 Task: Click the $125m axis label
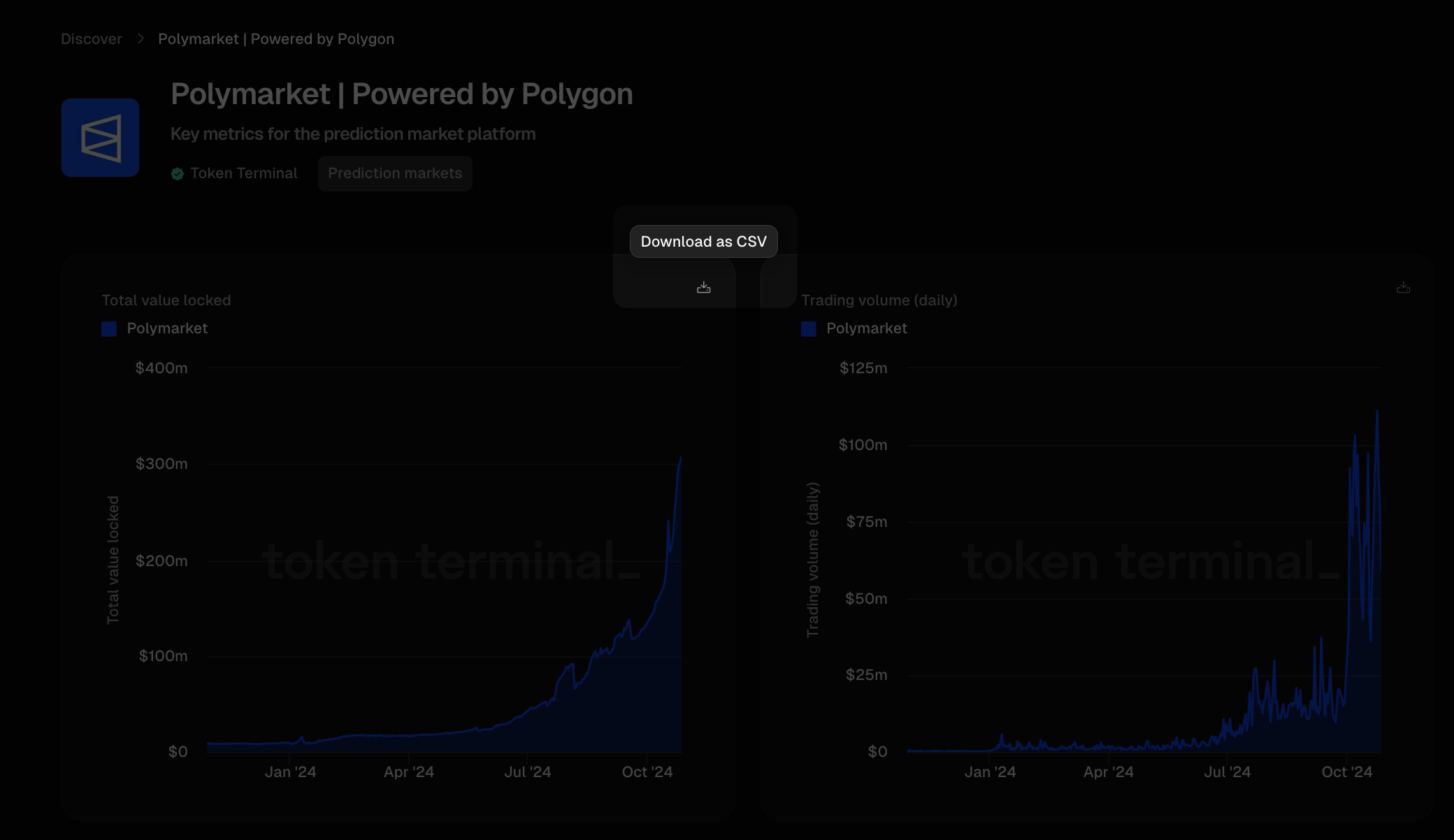pos(863,368)
